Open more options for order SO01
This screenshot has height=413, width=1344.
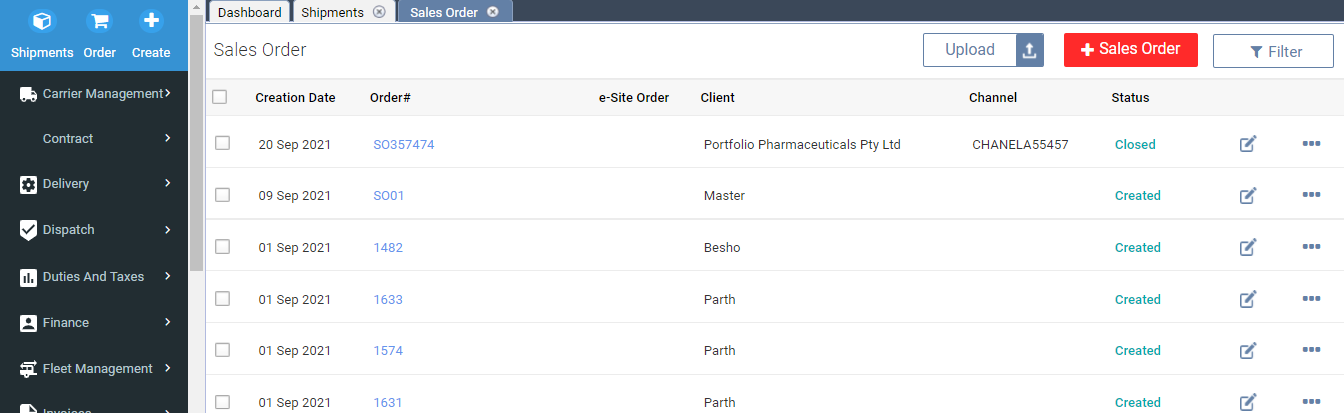[1311, 195]
